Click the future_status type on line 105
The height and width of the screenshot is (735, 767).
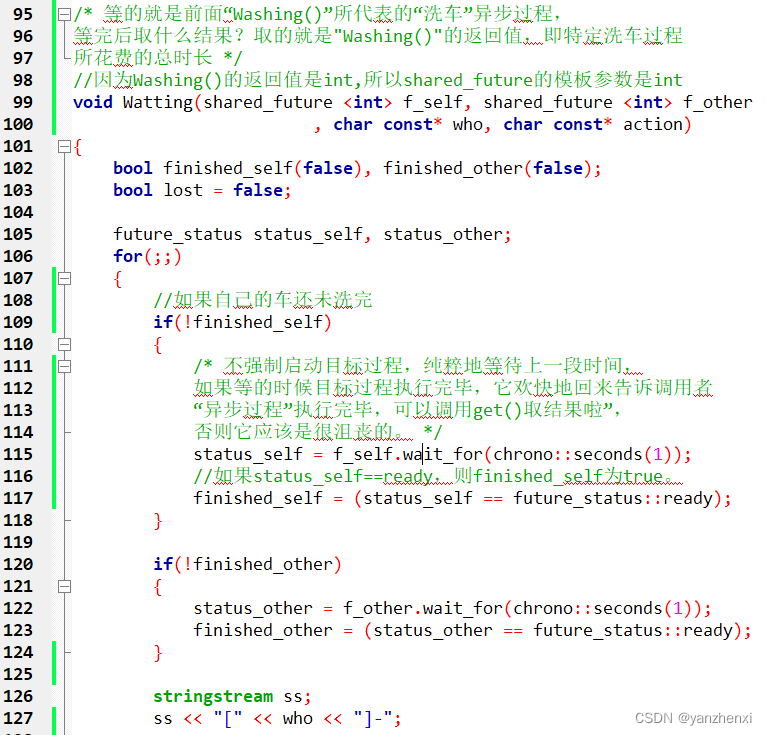[x=178, y=234]
